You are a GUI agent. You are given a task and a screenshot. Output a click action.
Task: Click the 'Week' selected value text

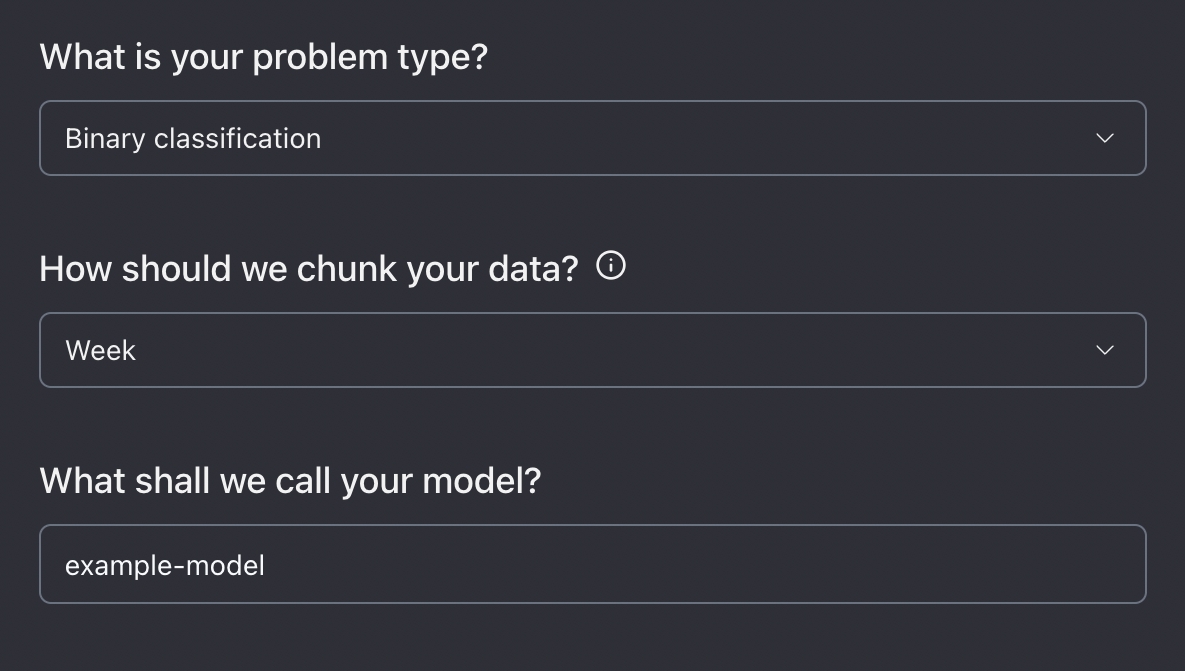point(100,350)
